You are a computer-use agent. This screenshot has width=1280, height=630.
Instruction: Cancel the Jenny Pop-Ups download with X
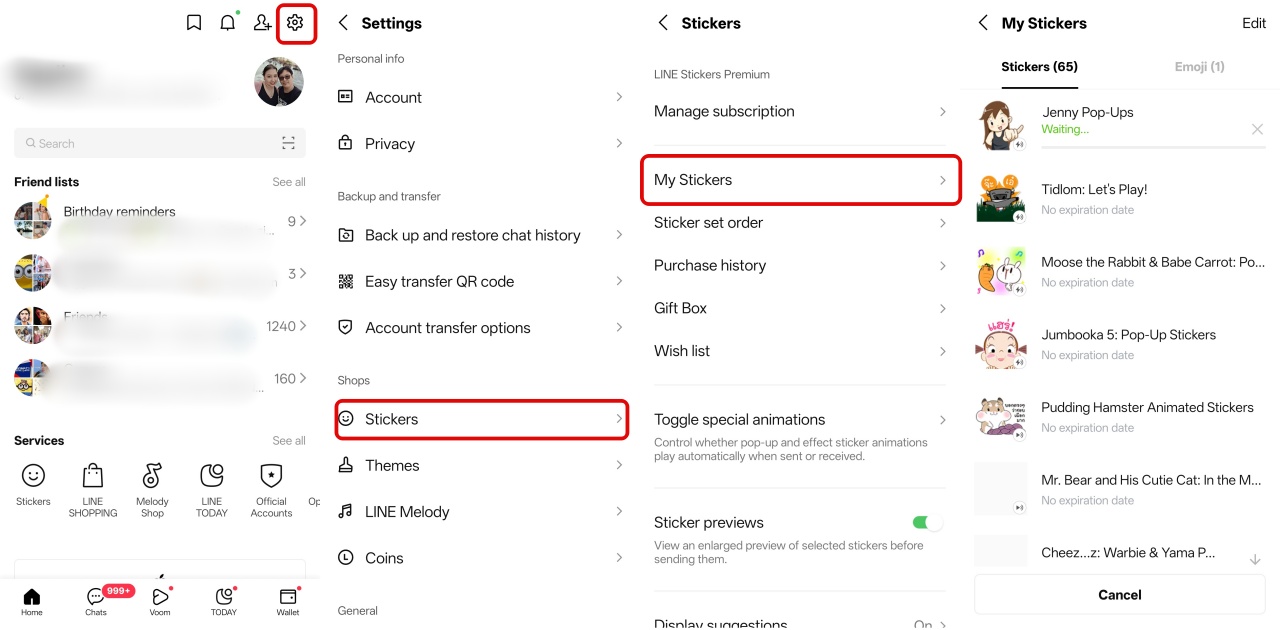click(1257, 129)
